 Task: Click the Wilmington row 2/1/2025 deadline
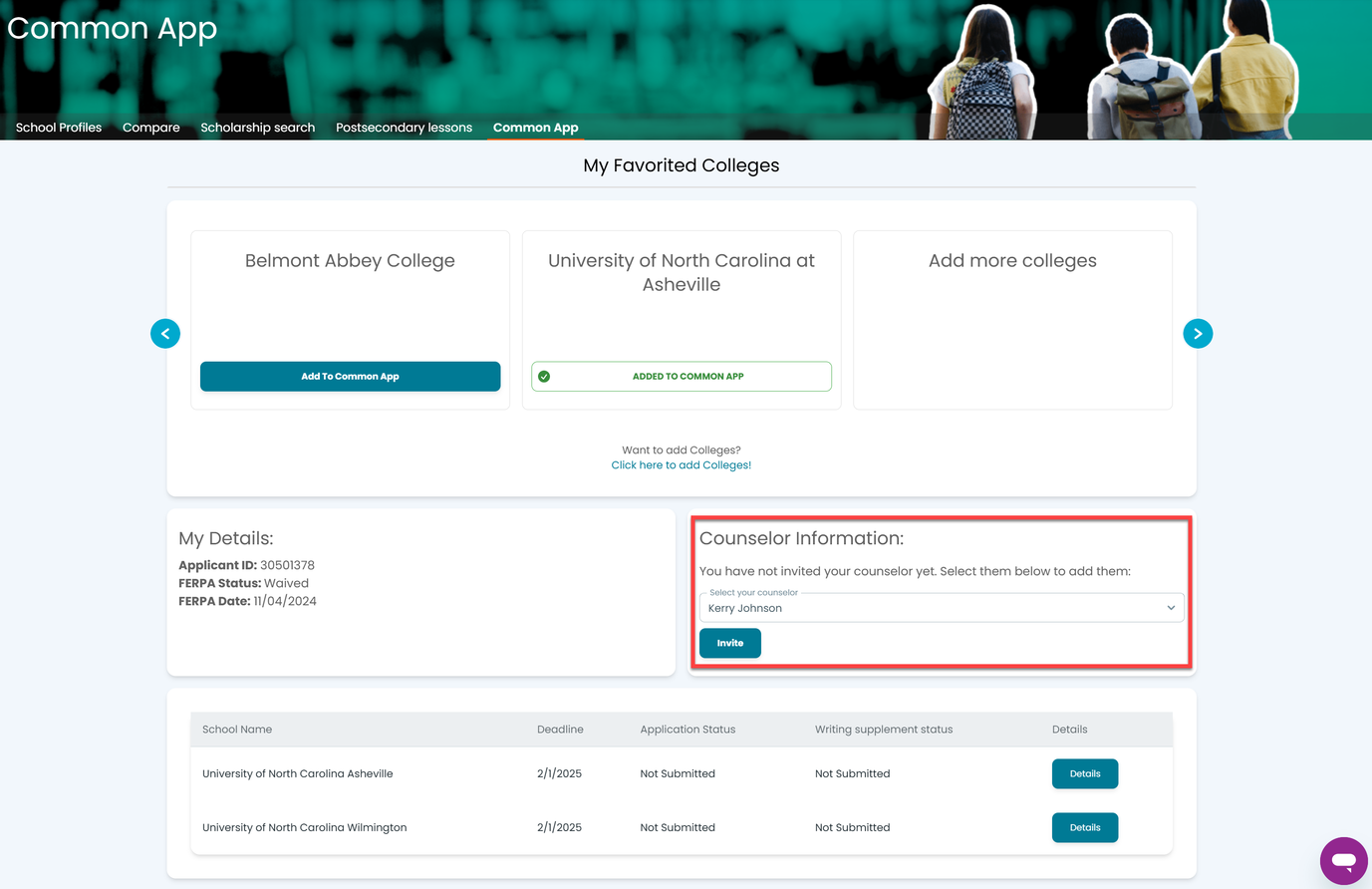pyautogui.click(x=559, y=827)
